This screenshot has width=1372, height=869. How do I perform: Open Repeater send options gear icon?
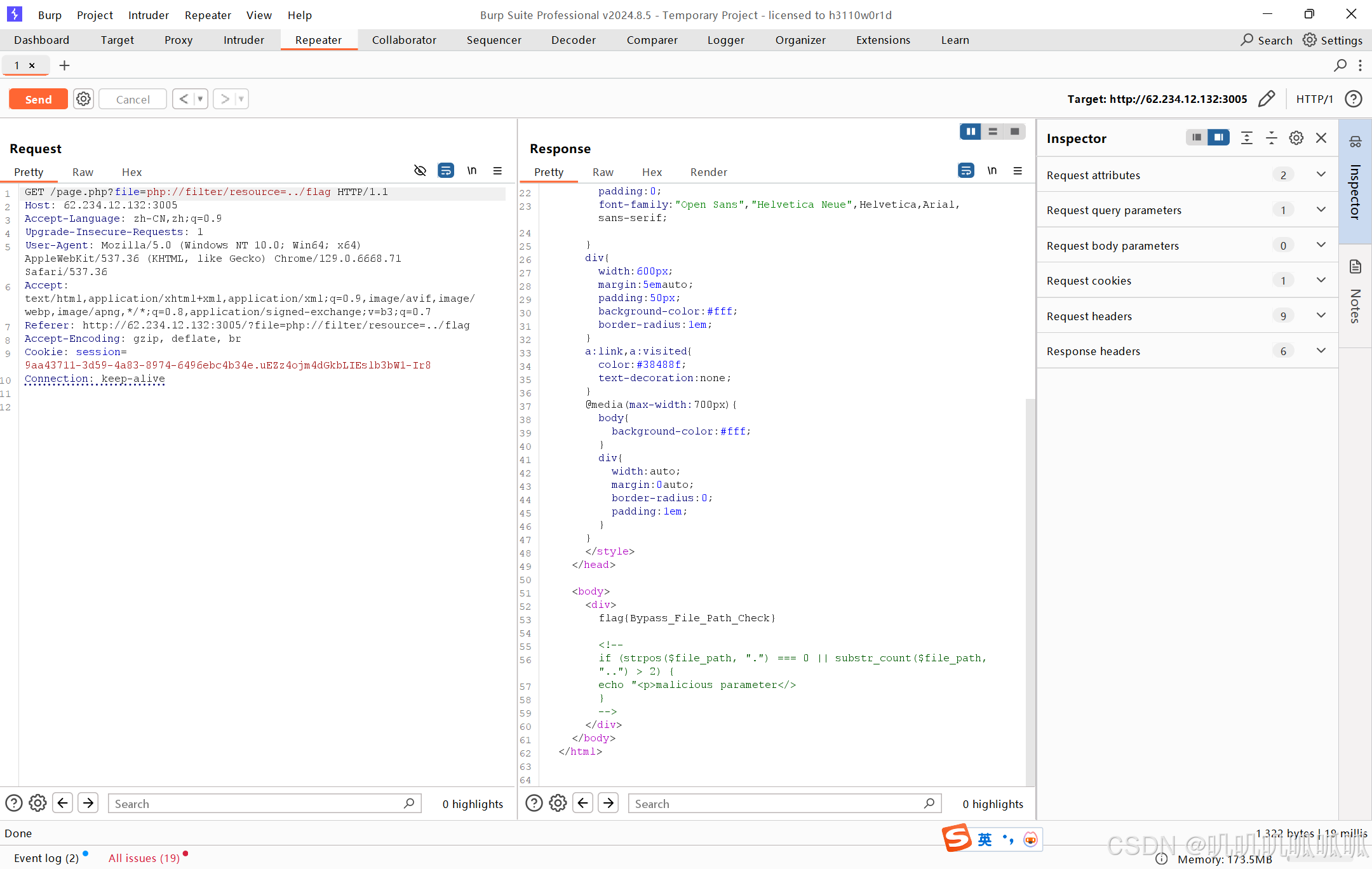click(x=83, y=99)
